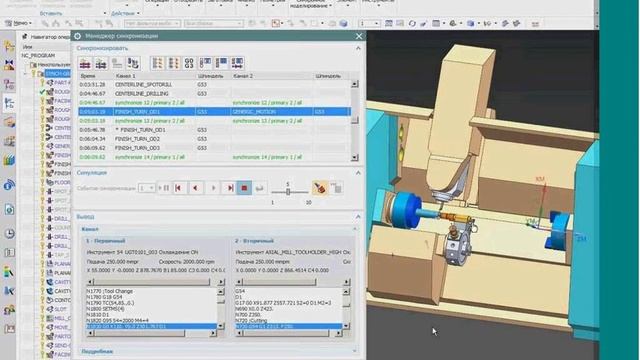Close the Менеджер синхронизации dialog

359,36
